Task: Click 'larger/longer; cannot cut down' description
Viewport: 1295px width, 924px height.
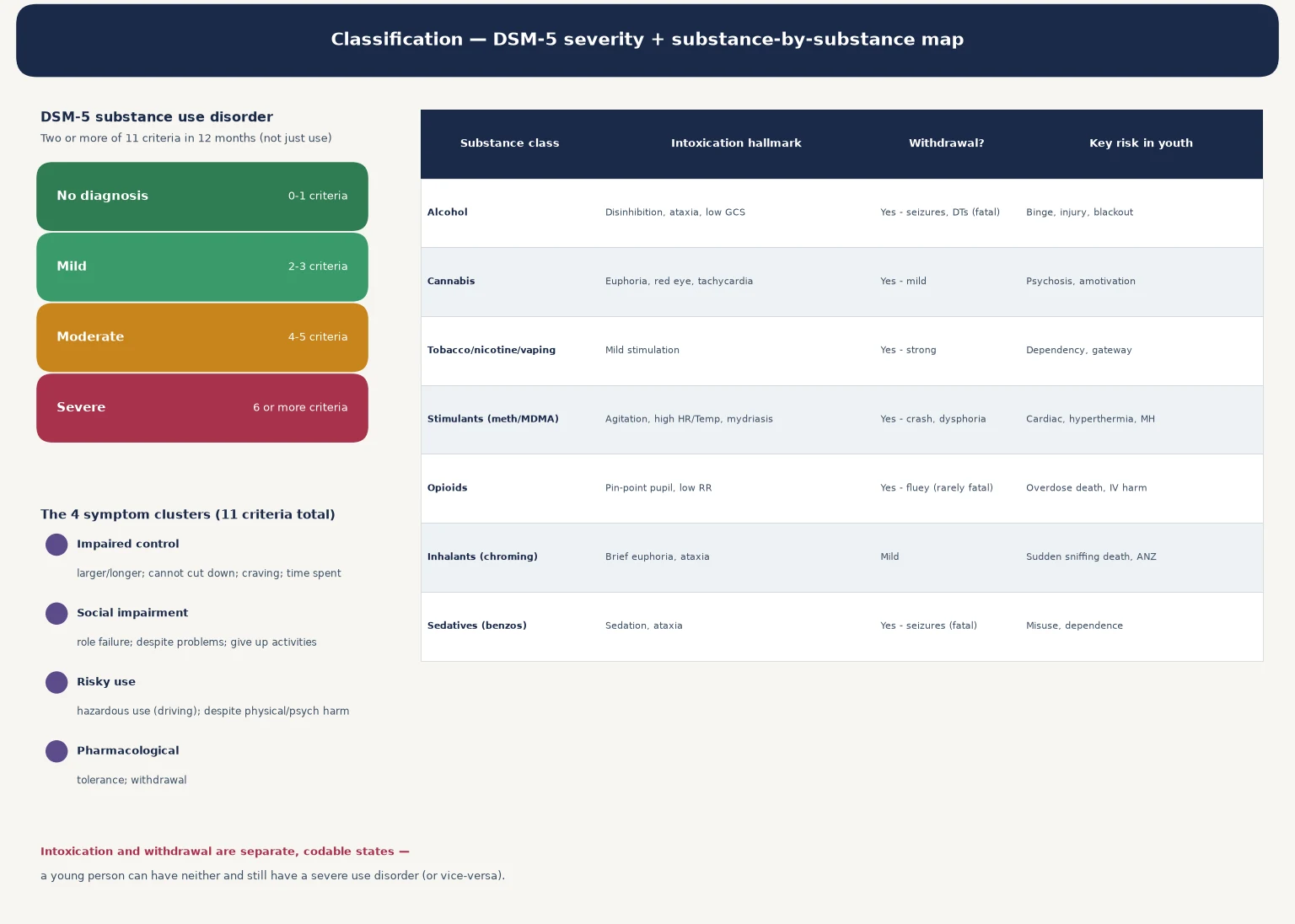Action: point(209,573)
